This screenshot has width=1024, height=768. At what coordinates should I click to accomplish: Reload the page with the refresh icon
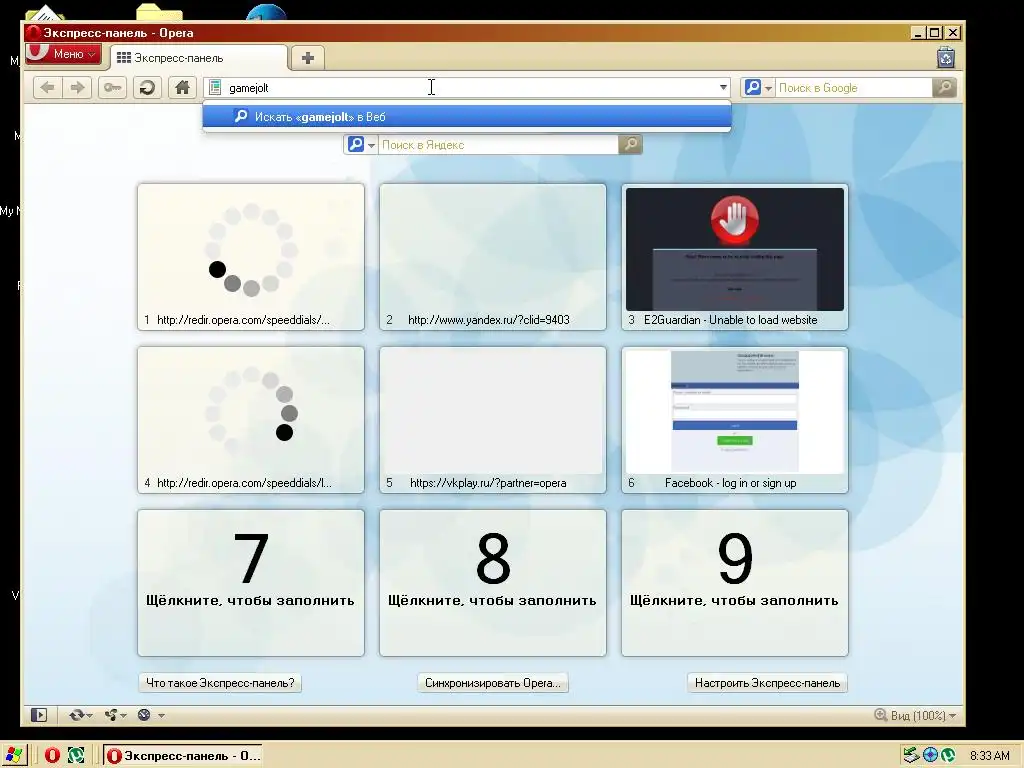148,88
